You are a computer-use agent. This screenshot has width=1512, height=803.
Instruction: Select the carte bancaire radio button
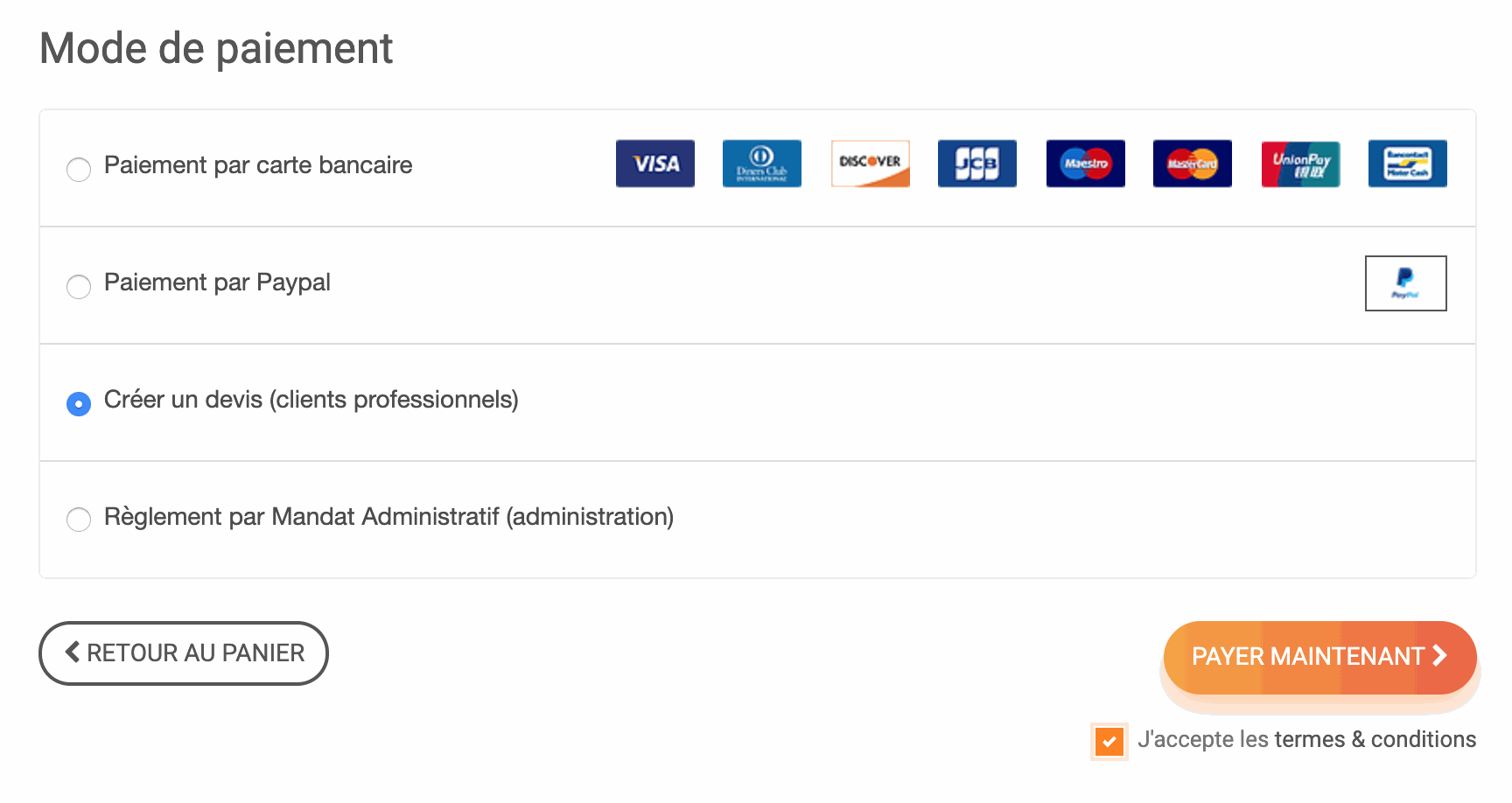click(x=79, y=169)
